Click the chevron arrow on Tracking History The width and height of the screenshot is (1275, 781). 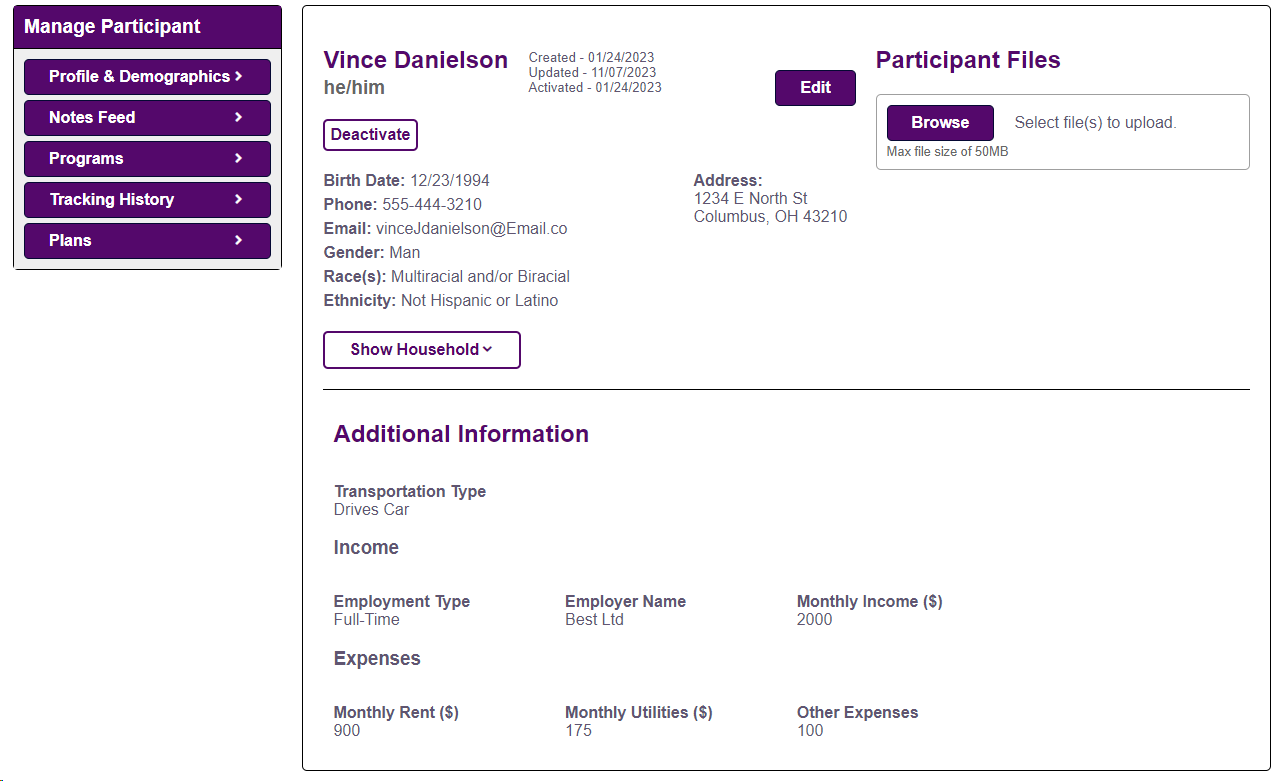[239, 199]
